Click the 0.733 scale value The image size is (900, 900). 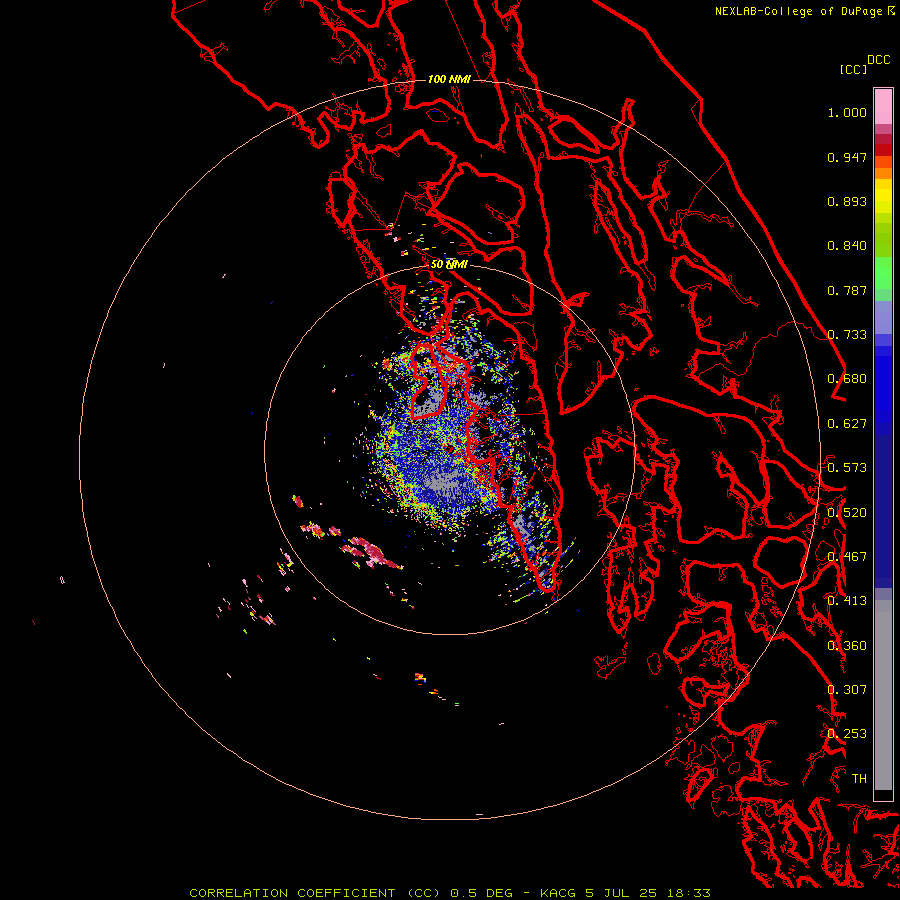click(847, 335)
